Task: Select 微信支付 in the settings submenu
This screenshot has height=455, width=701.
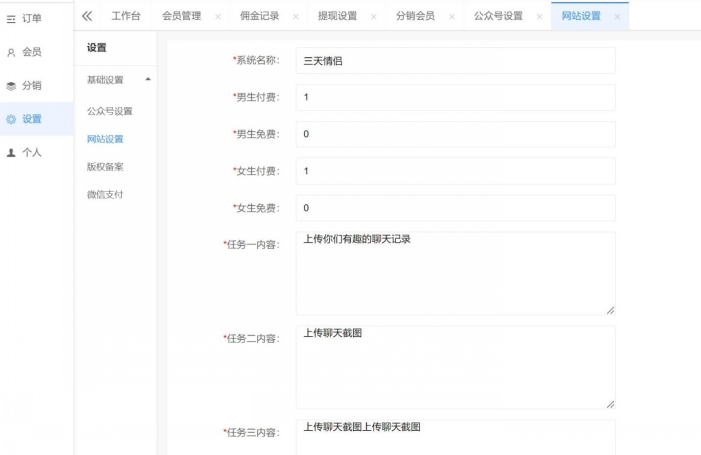Action: [105, 194]
